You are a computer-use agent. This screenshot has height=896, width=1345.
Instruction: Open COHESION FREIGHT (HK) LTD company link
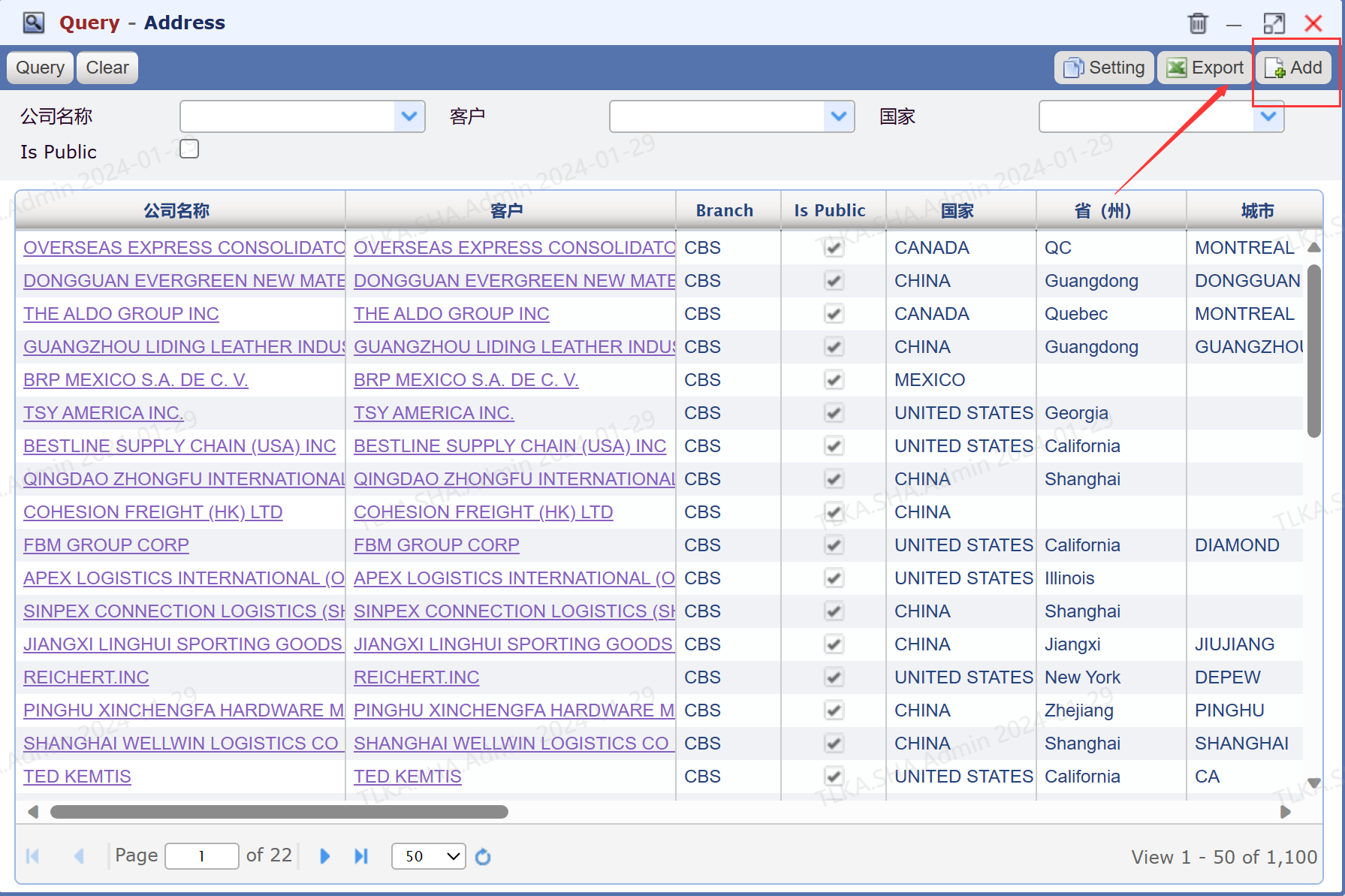(153, 512)
